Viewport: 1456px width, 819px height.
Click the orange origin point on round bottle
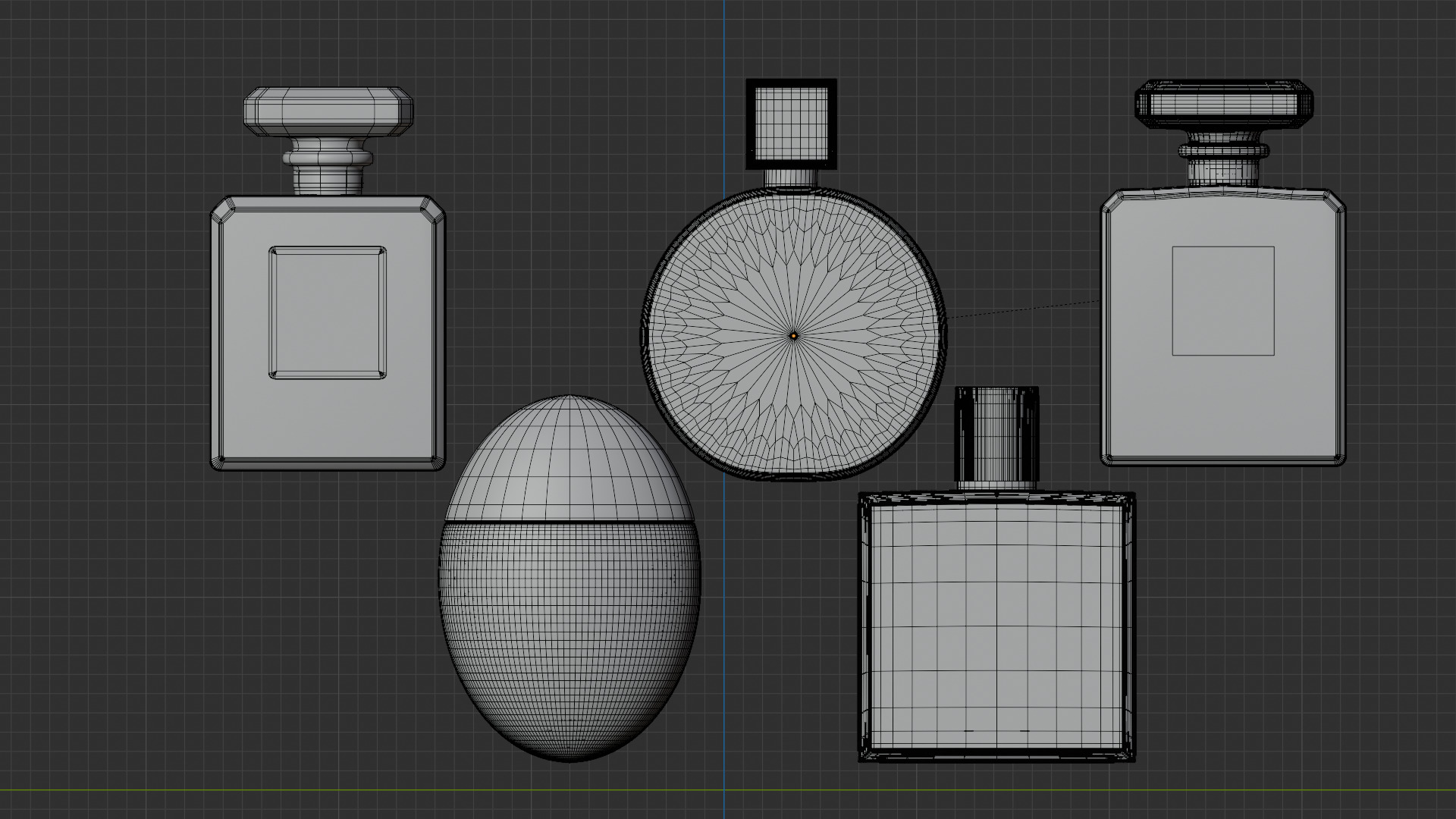[x=794, y=335]
